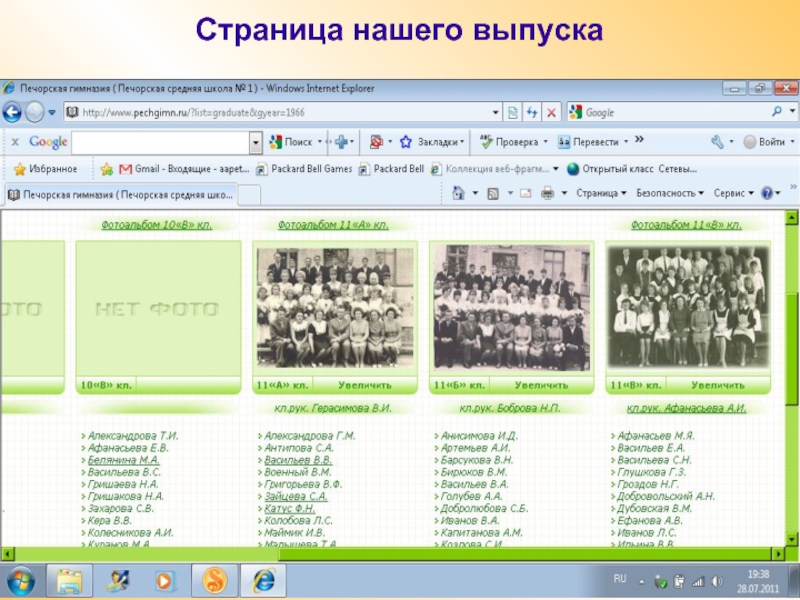Image resolution: width=800 pixels, height=600 pixels.
Task: Click the 11«Б» class group photo
Action: click(511, 308)
